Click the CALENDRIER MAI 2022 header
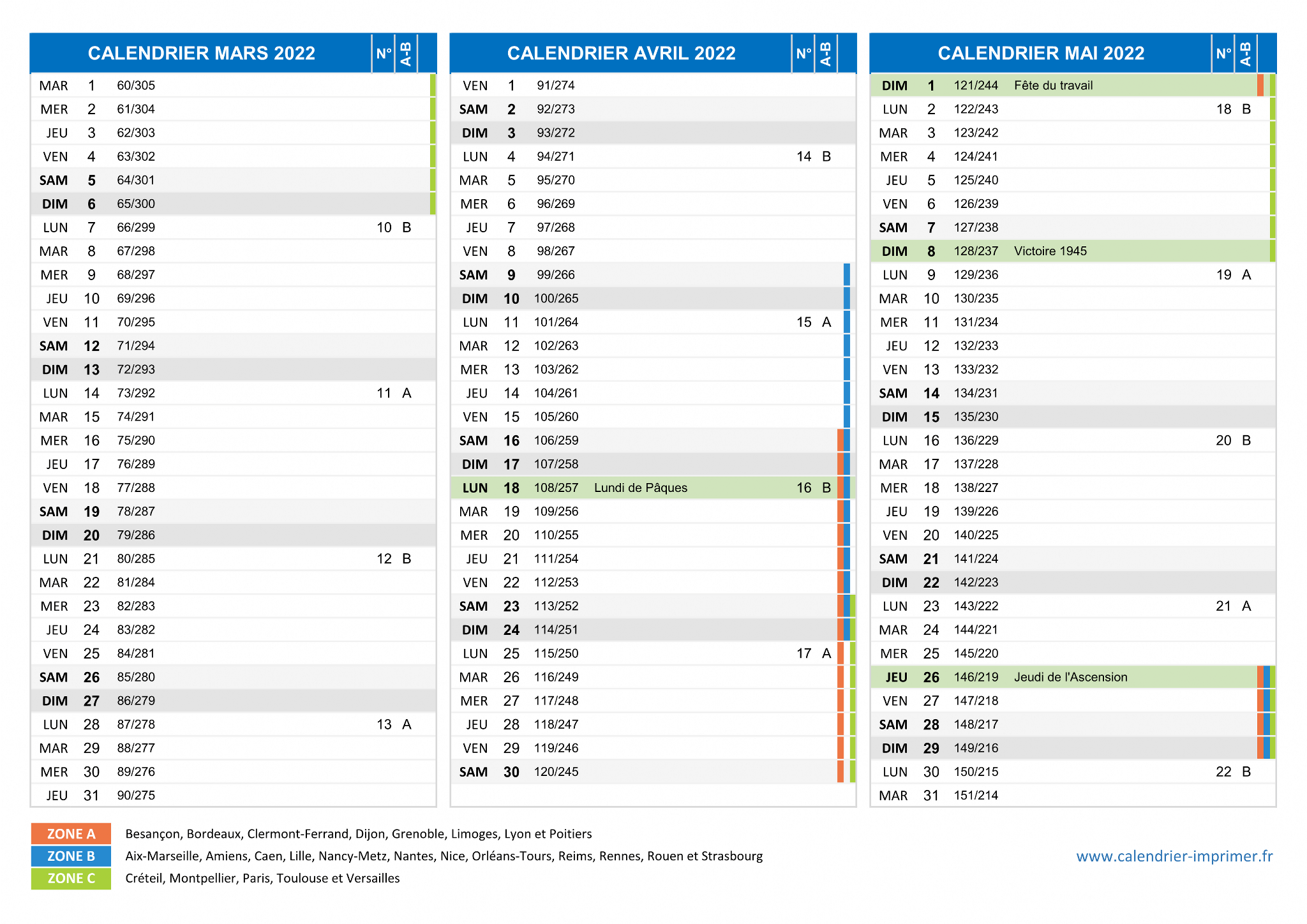1307x924 pixels. click(1041, 53)
